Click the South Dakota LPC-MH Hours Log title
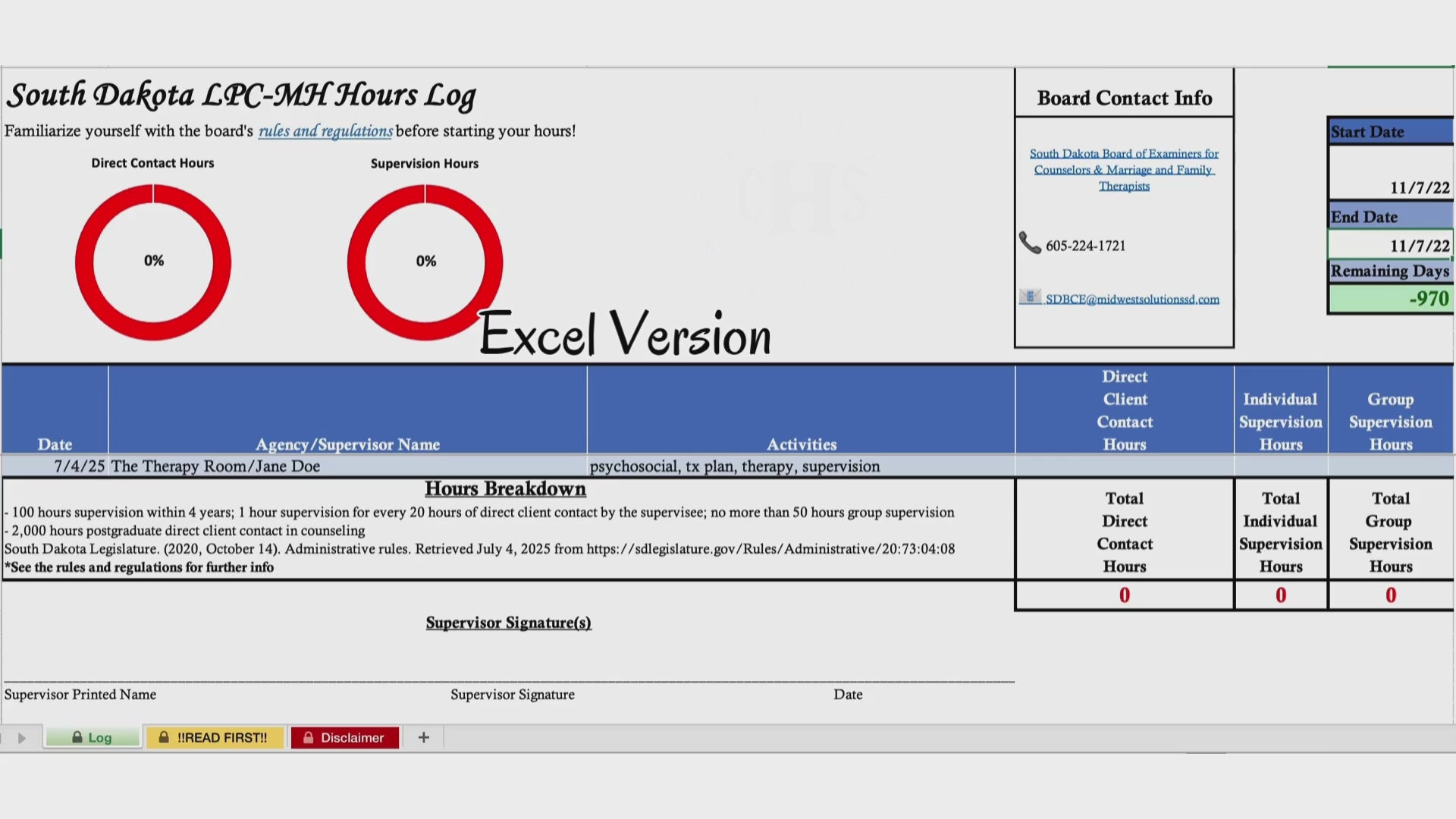 [x=241, y=96]
